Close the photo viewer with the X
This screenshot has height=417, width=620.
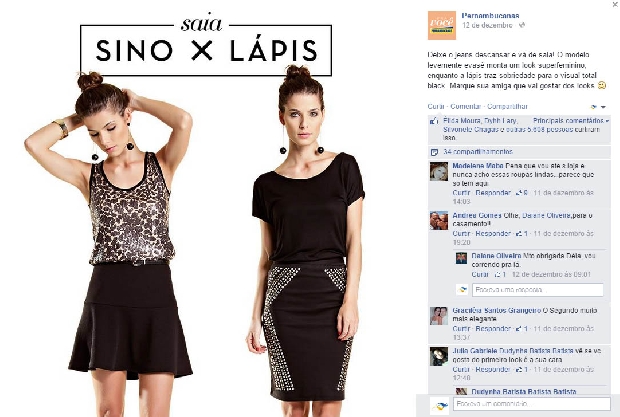(x=615, y=4)
